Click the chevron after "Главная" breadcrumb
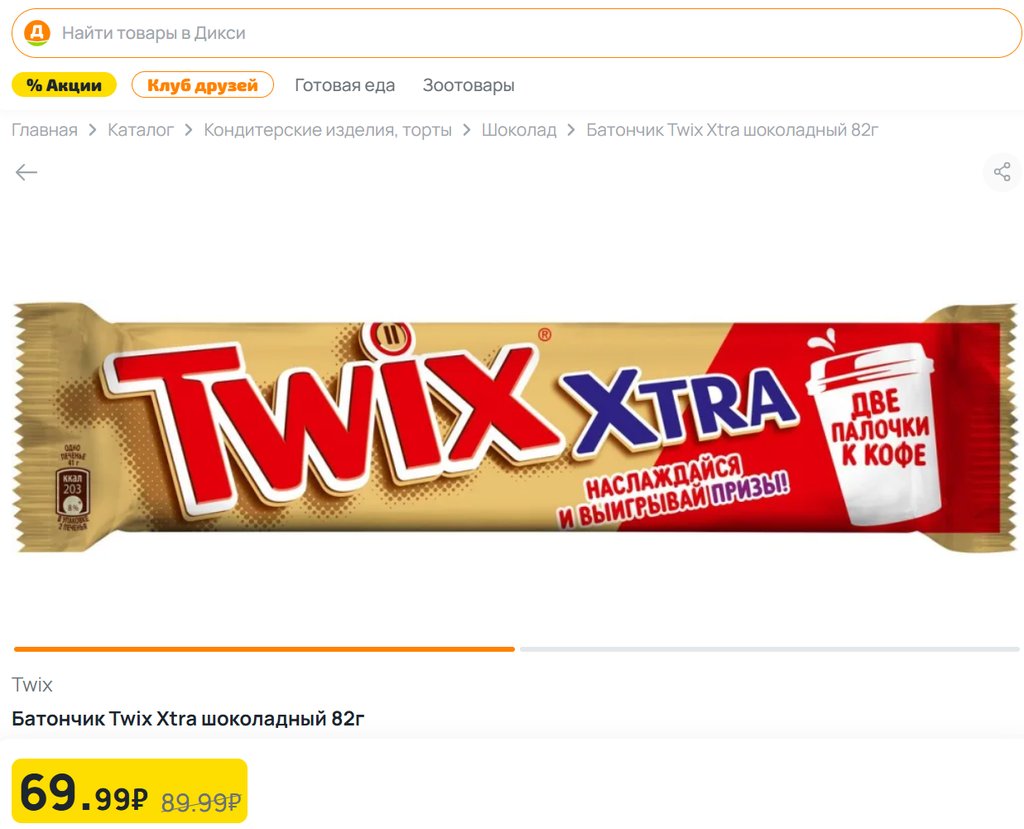The image size is (1024, 829). click(x=93, y=130)
